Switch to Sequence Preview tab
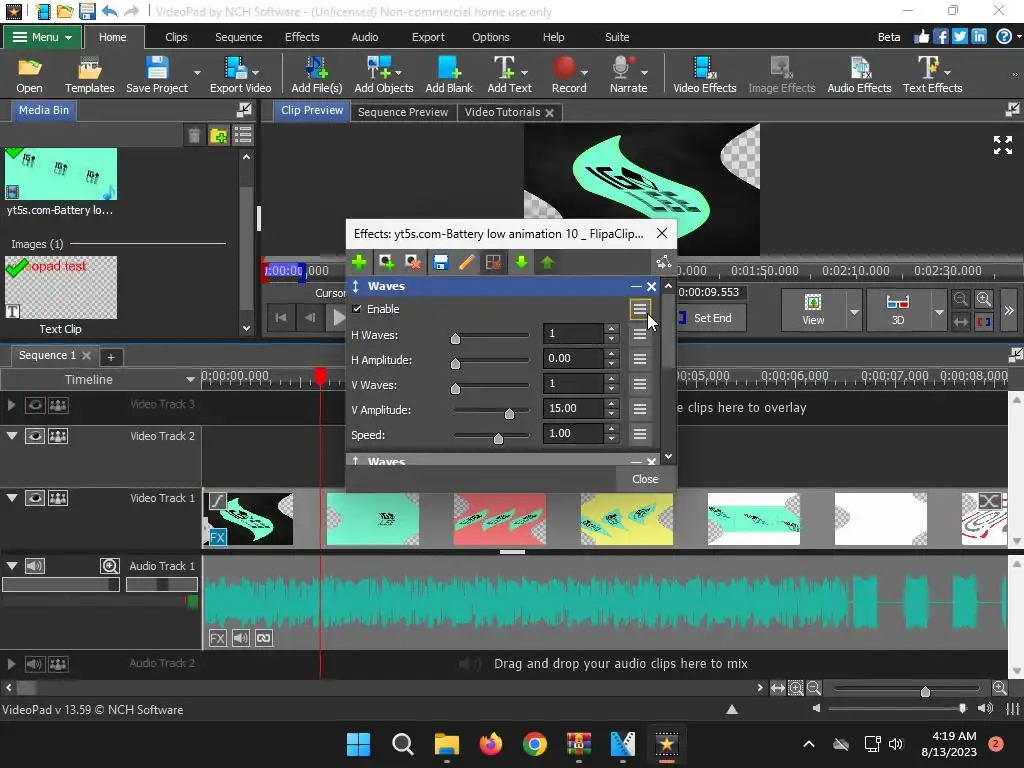This screenshot has height=768, width=1024. point(403,112)
